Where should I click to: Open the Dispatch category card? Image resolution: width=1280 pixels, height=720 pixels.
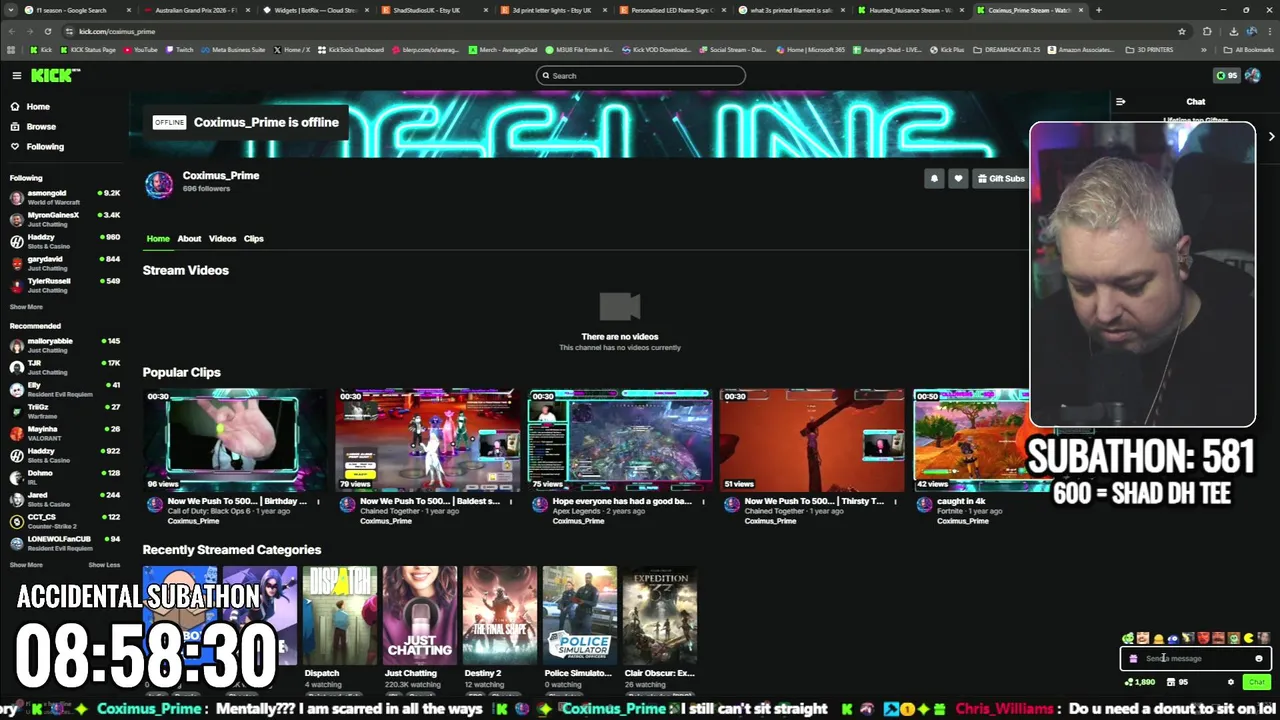(x=340, y=615)
